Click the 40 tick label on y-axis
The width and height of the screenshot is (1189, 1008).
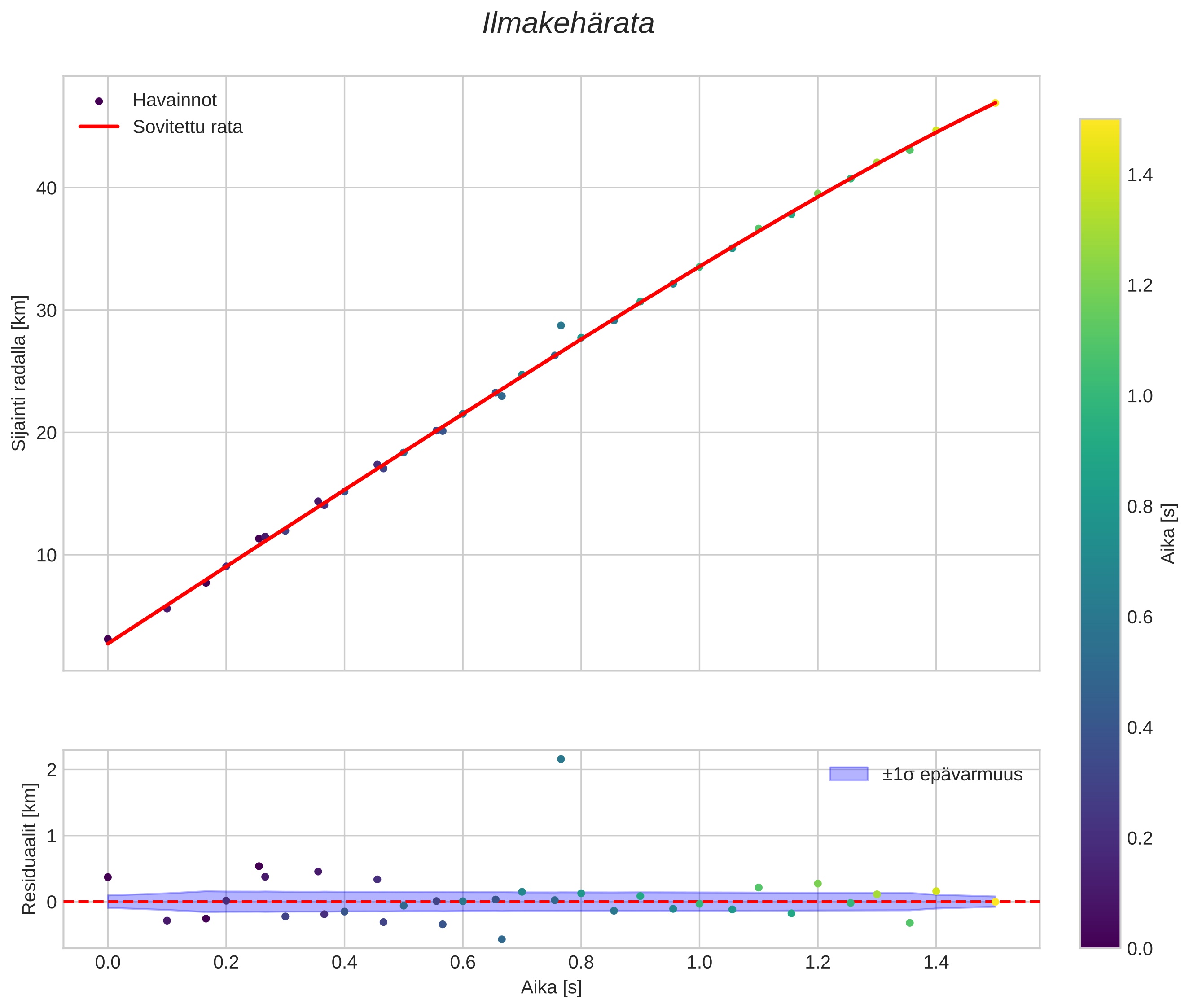pos(47,188)
